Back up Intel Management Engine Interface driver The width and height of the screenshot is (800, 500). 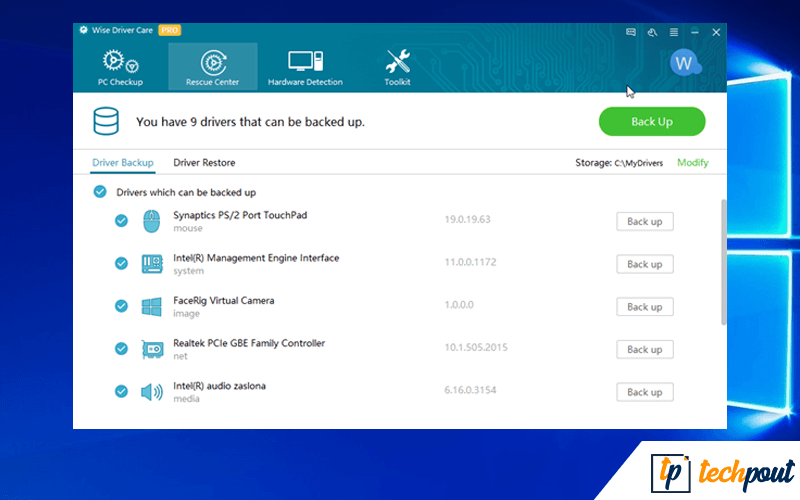tap(644, 264)
